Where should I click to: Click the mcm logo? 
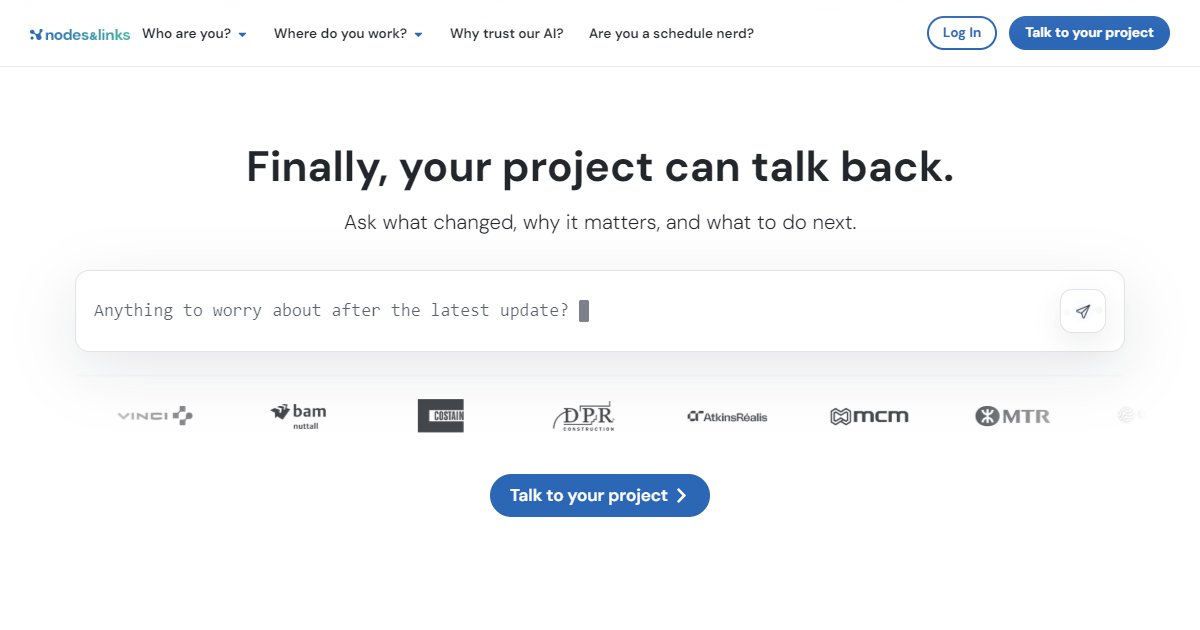tap(869, 416)
